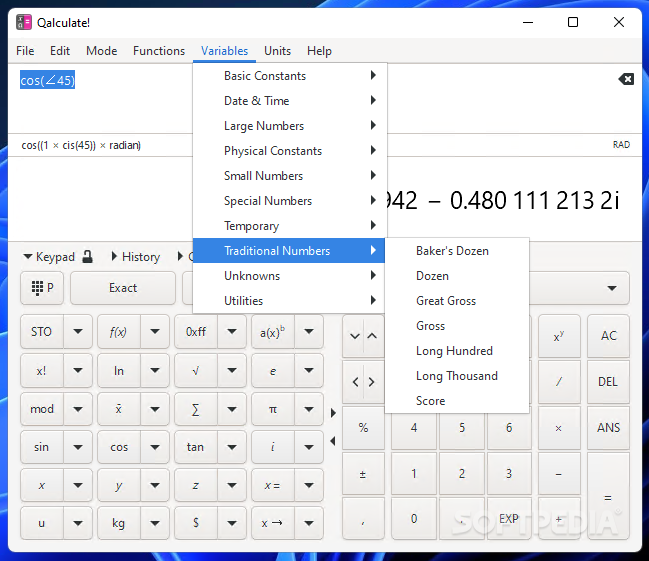The width and height of the screenshot is (649, 561).
Task: Open the Unknowns submenu
Action: [x=289, y=276]
